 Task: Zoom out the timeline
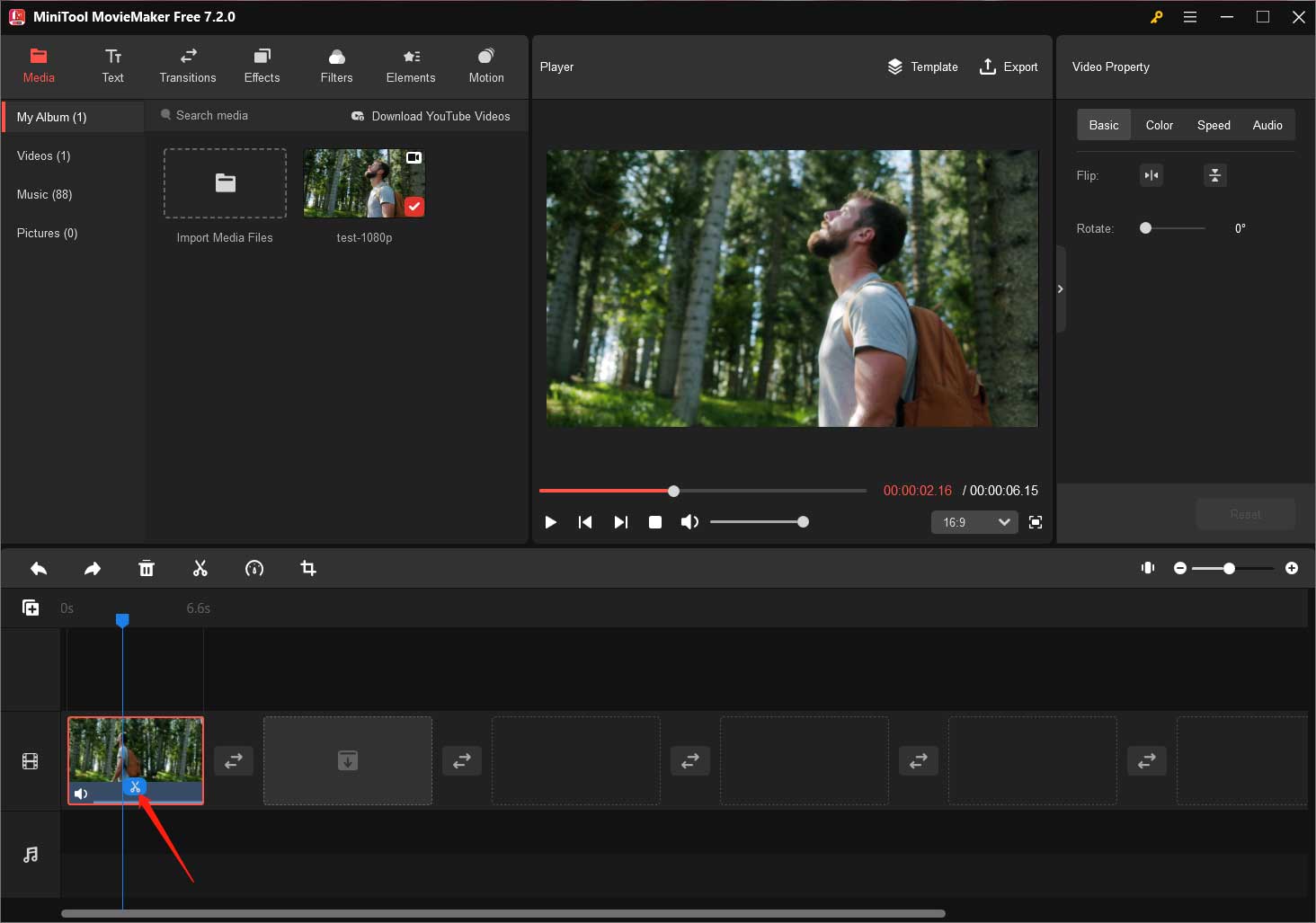pyautogui.click(x=1180, y=568)
